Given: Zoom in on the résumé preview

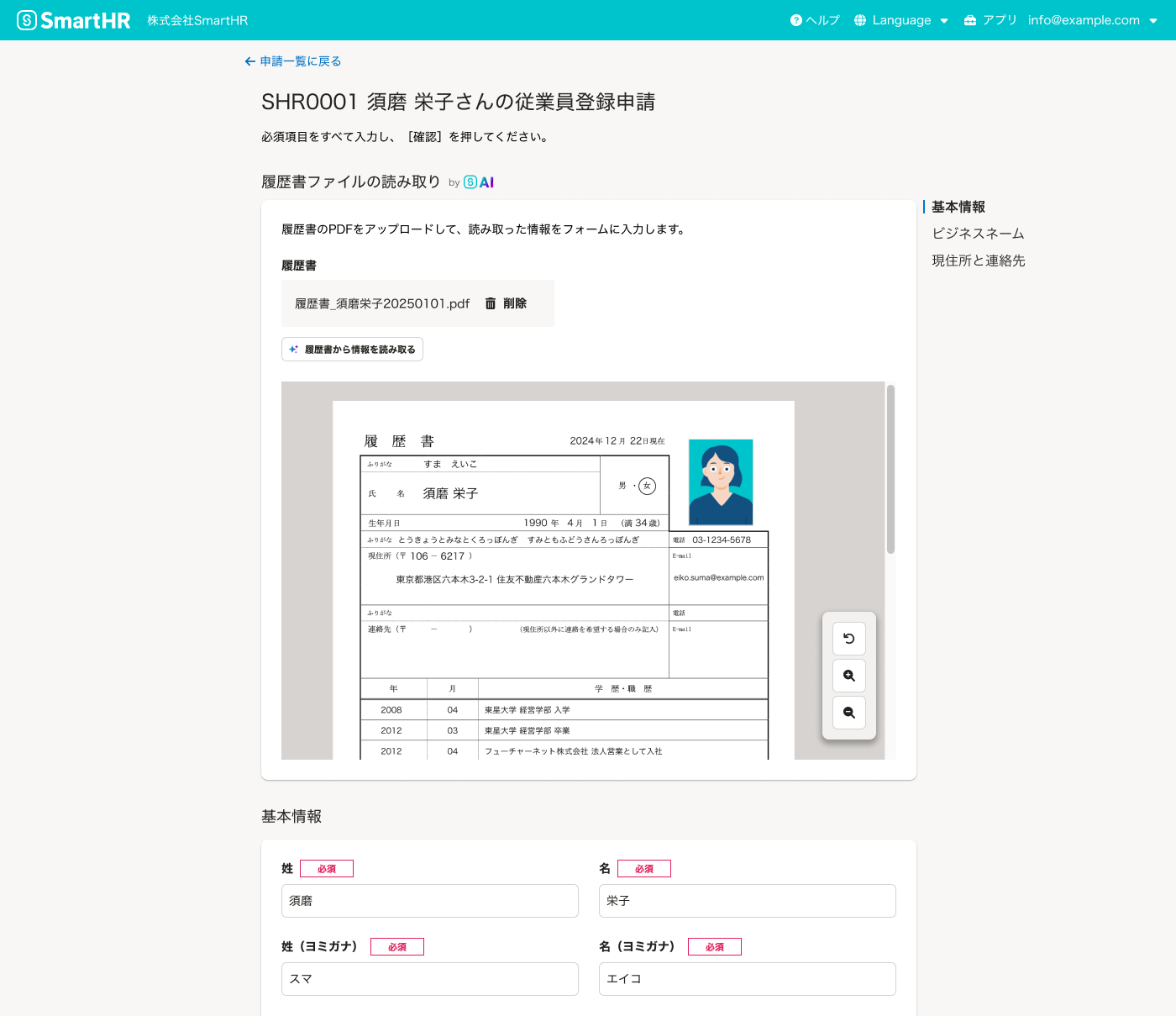Looking at the screenshot, I should point(848,675).
